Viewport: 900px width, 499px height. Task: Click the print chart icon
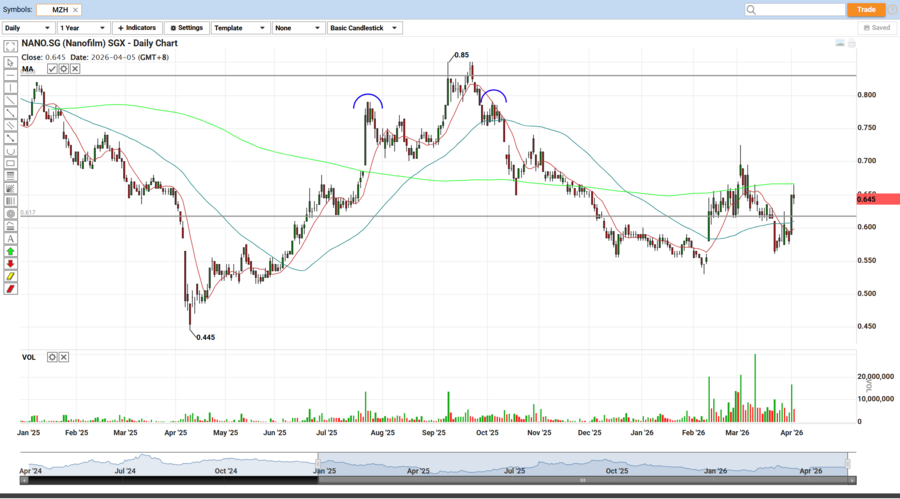[x=852, y=44]
